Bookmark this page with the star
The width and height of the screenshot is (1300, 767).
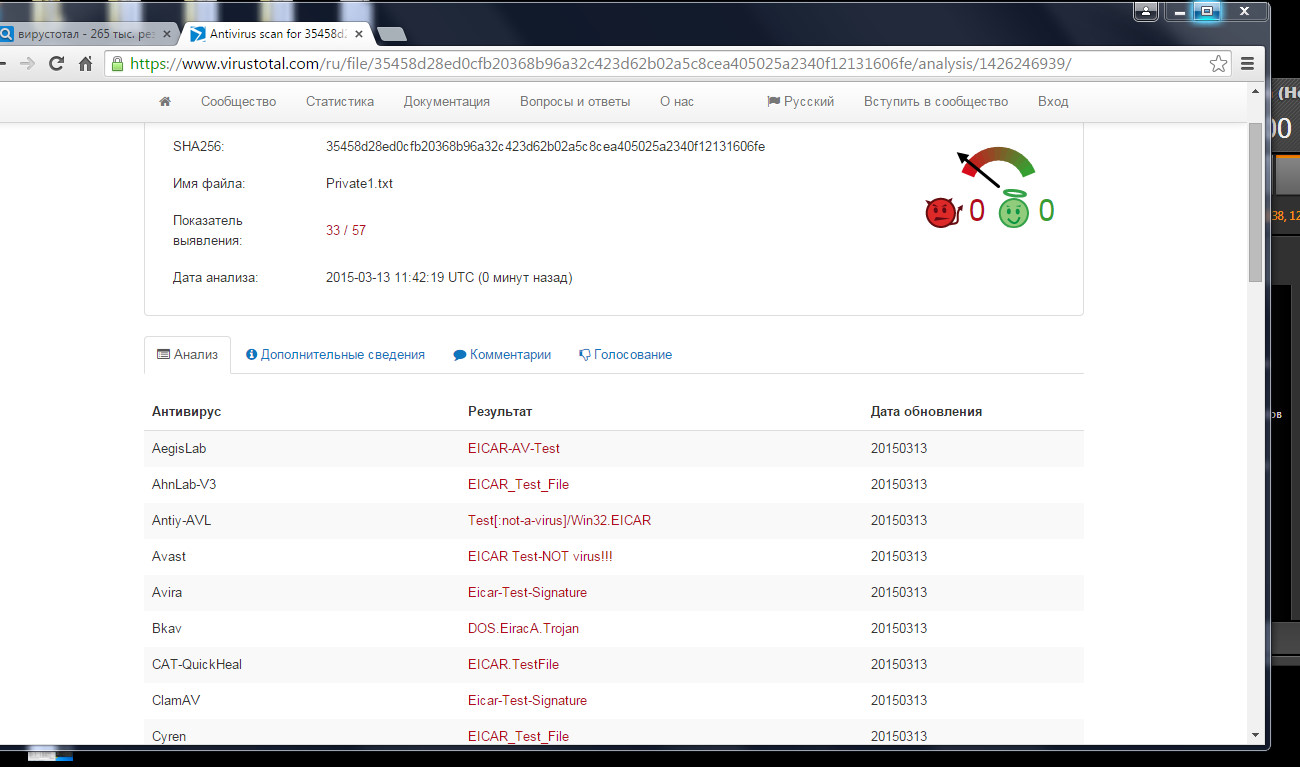1218,63
